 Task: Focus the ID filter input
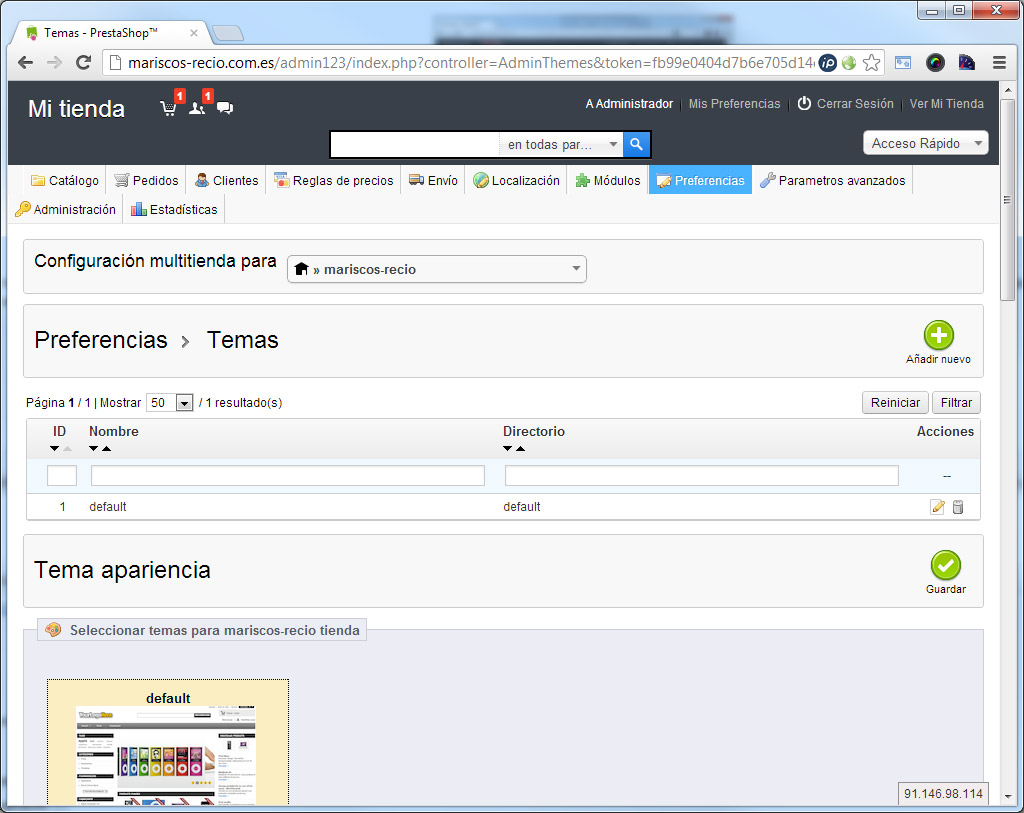(62, 475)
